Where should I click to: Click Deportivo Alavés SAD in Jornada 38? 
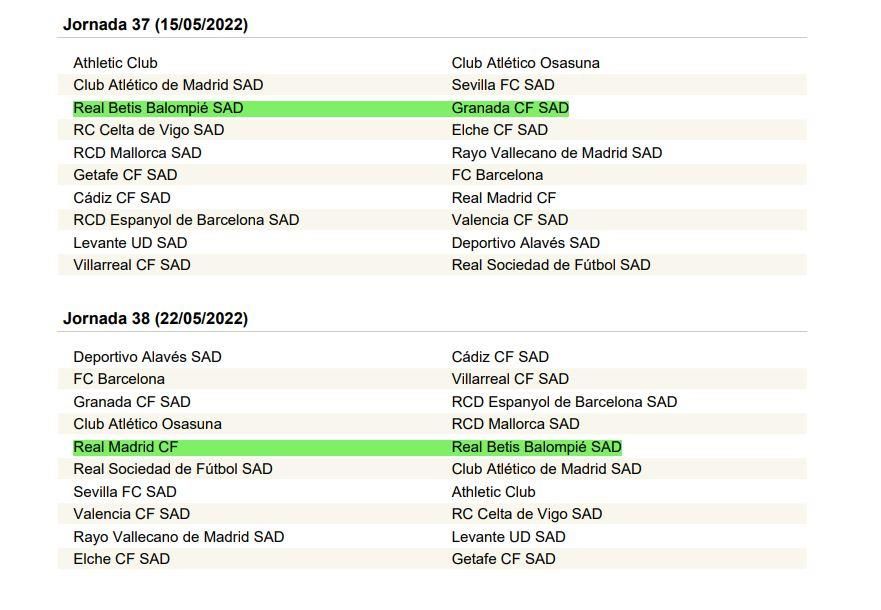pos(147,357)
